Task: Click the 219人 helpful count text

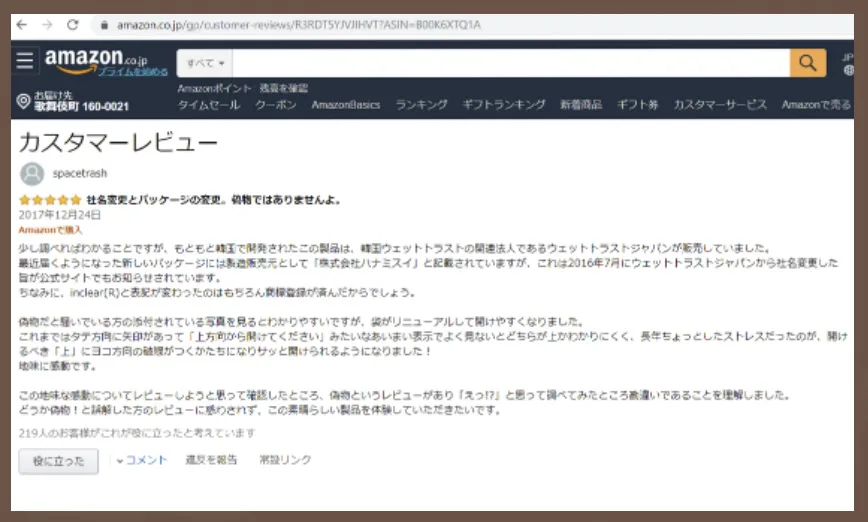Action: pyautogui.click(x=137, y=433)
